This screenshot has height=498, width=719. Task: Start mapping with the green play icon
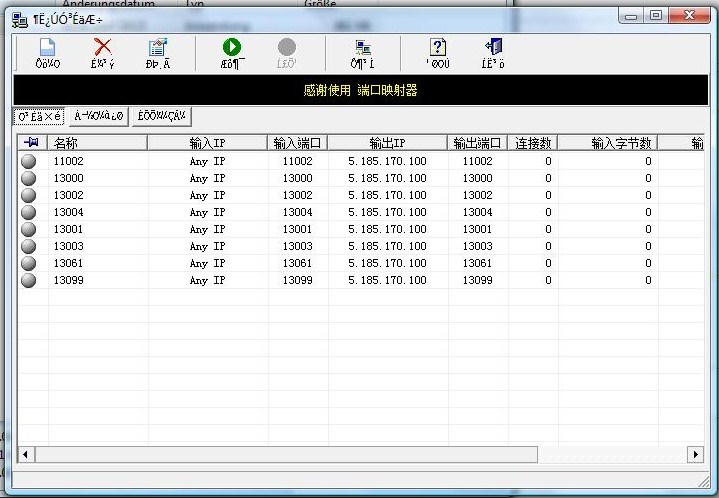pyautogui.click(x=232, y=47)
